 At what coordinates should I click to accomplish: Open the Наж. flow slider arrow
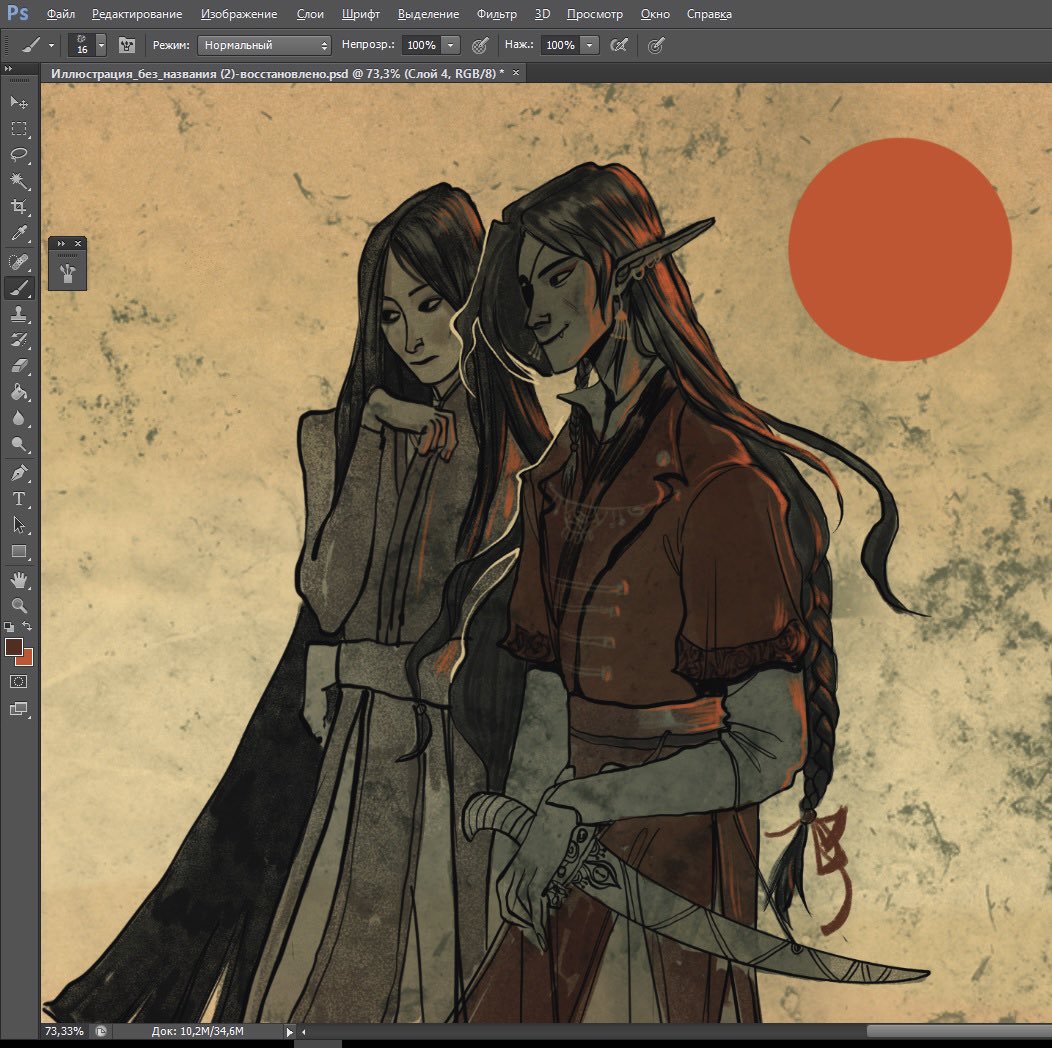(589, 45)
